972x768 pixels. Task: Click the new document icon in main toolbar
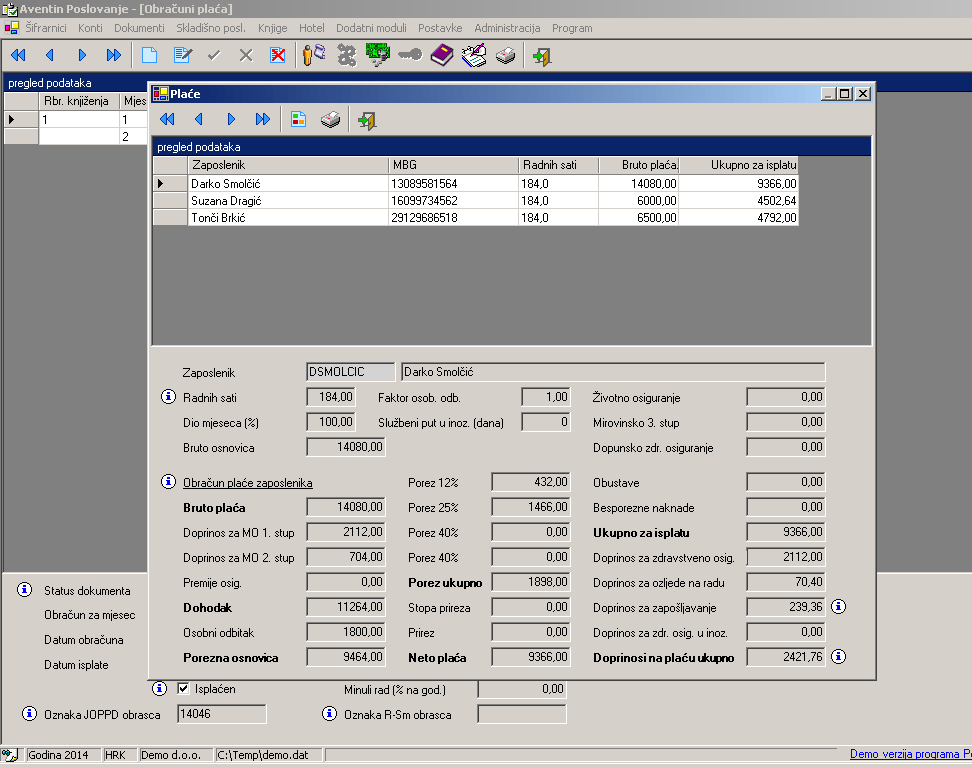pyautogui.click(x=149, y=56)
